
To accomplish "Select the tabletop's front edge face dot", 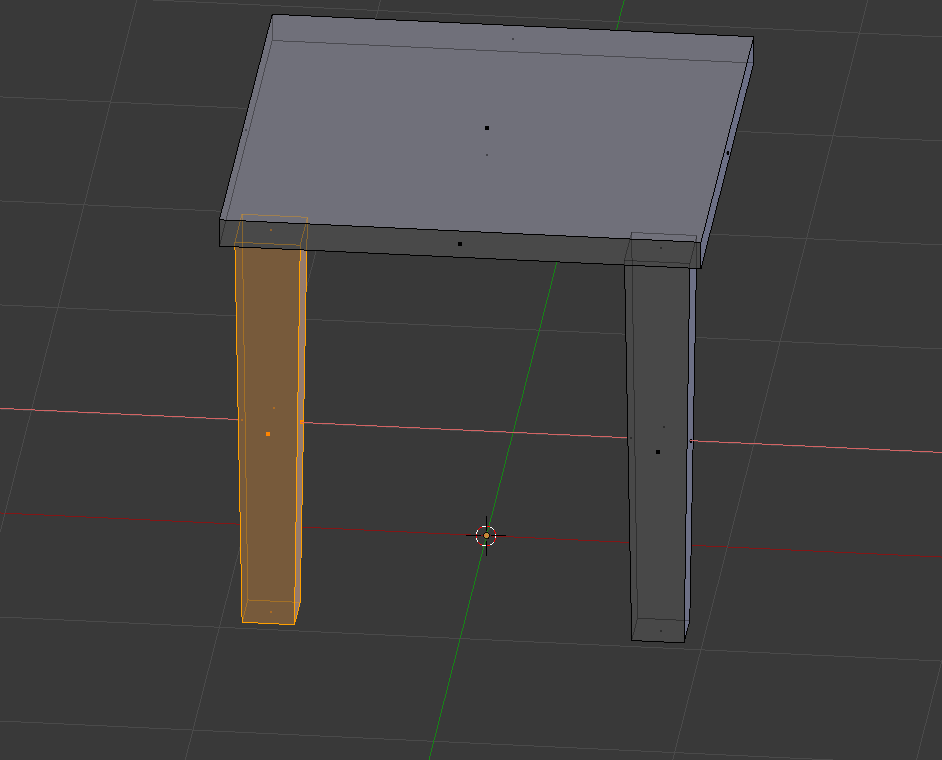I will coord(460,244).
